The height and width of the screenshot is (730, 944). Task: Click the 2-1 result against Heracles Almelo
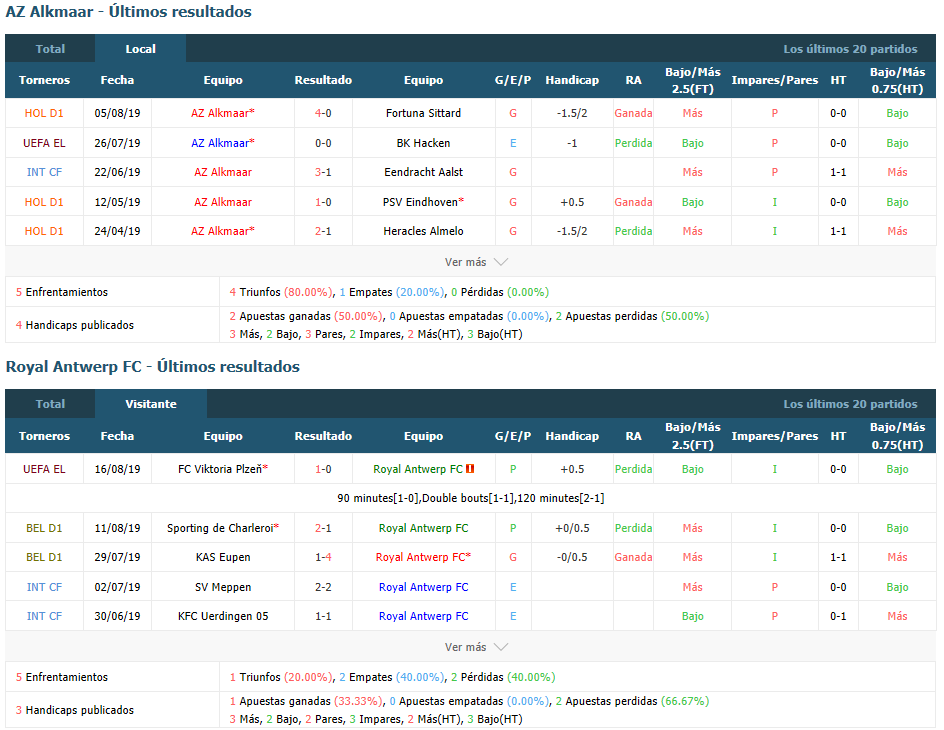(323, 231)
